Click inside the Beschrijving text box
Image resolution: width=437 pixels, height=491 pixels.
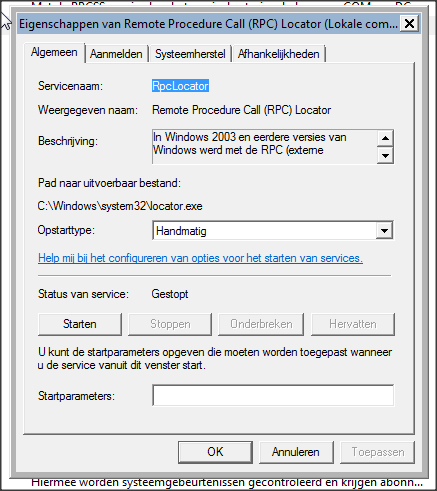265,147
